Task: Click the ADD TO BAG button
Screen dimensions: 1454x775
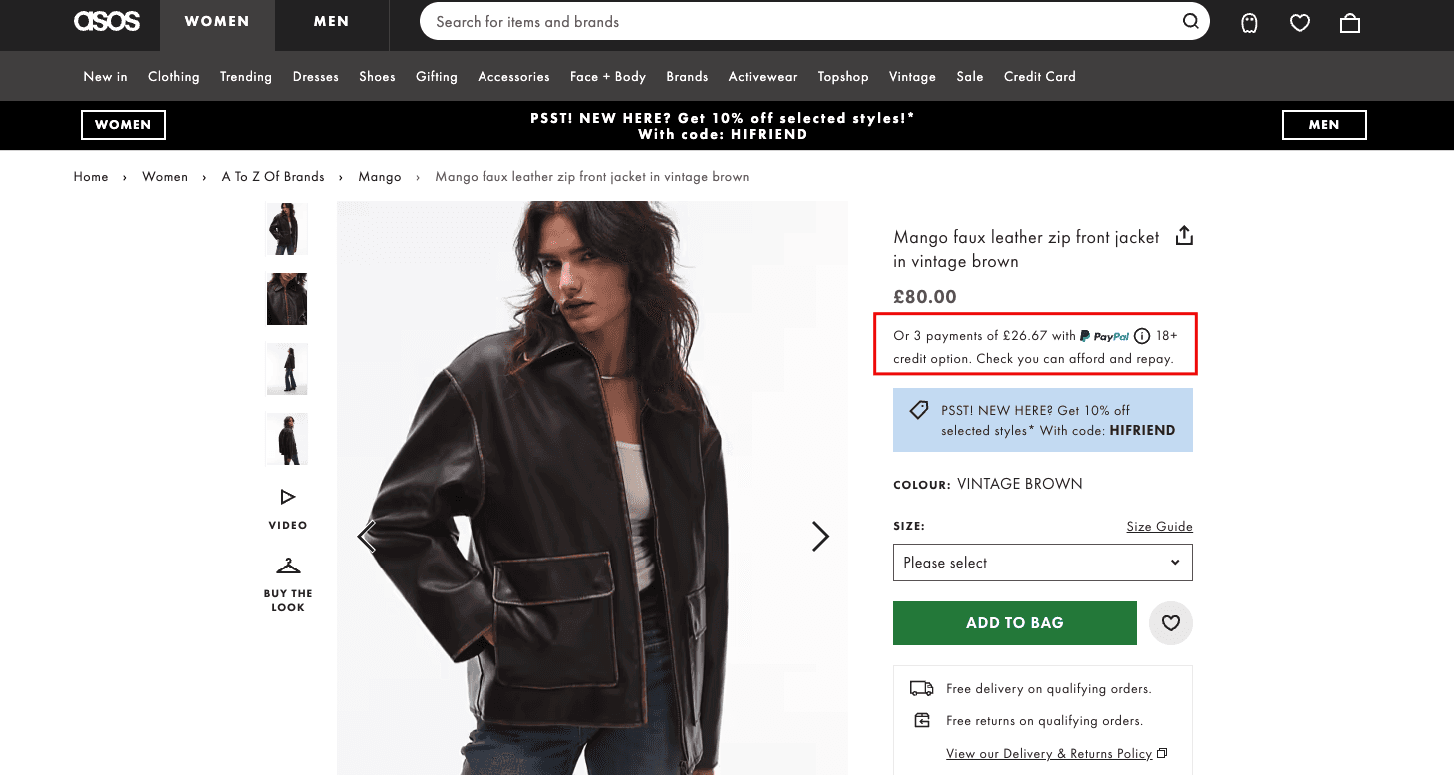Action: 1014,622
